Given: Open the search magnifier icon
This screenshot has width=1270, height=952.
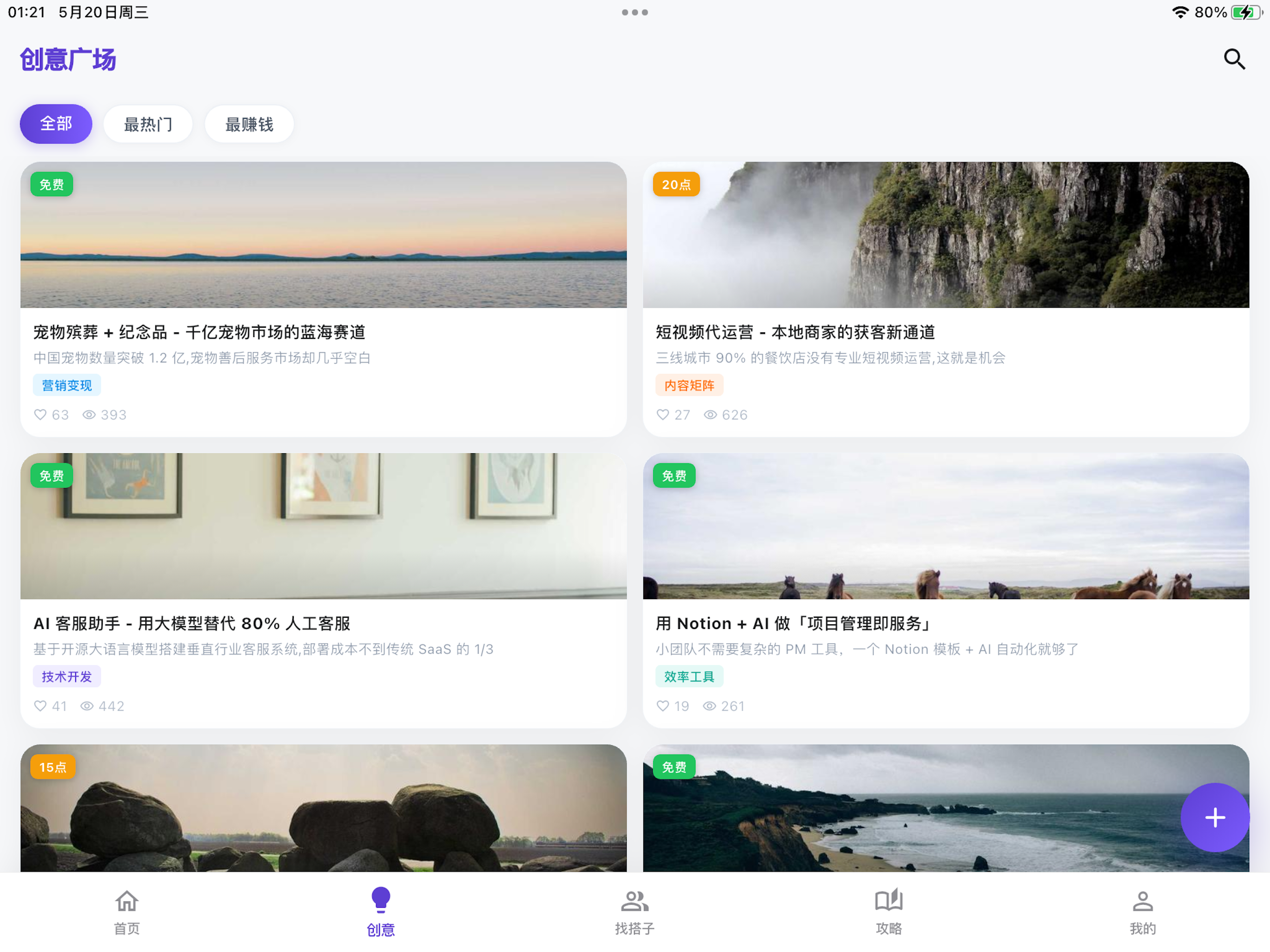Looking at the screenshot, I should click(1234, 59).
